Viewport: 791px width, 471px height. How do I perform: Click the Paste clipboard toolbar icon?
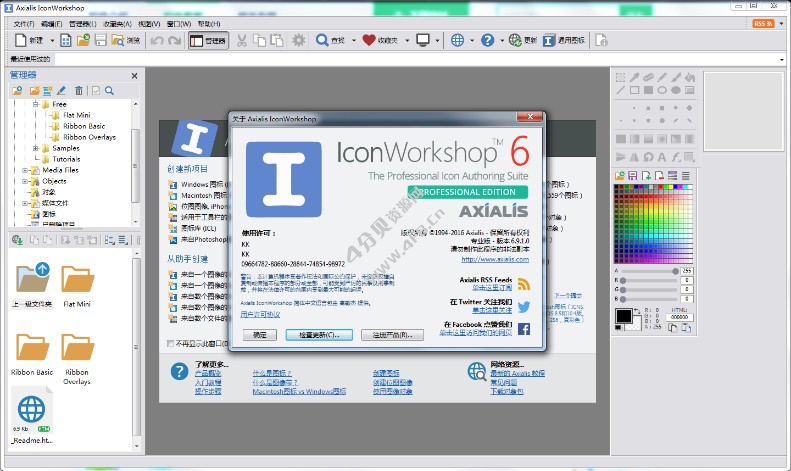tap(276, 40)
